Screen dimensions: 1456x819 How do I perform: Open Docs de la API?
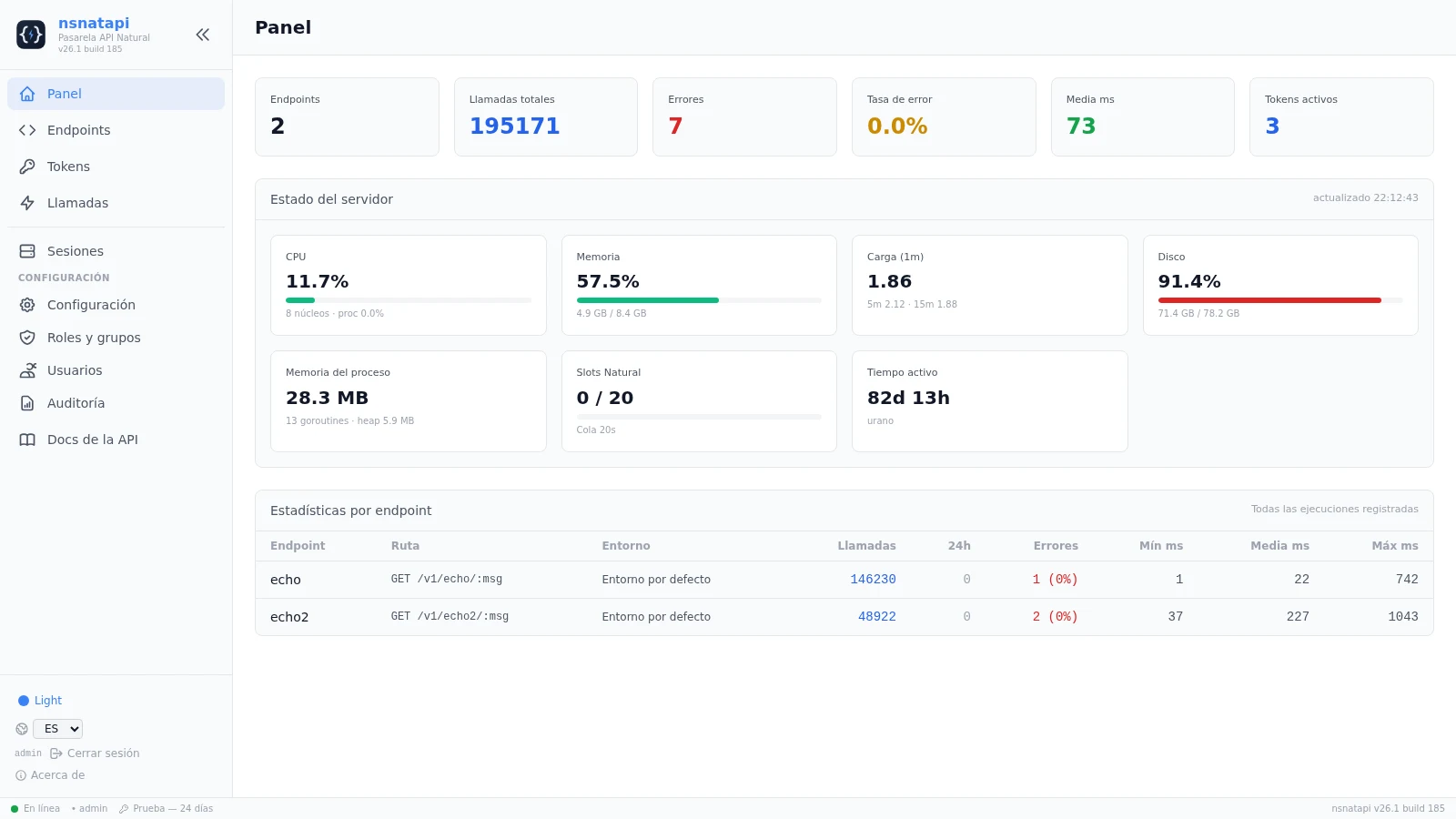[x=116, y=440]
